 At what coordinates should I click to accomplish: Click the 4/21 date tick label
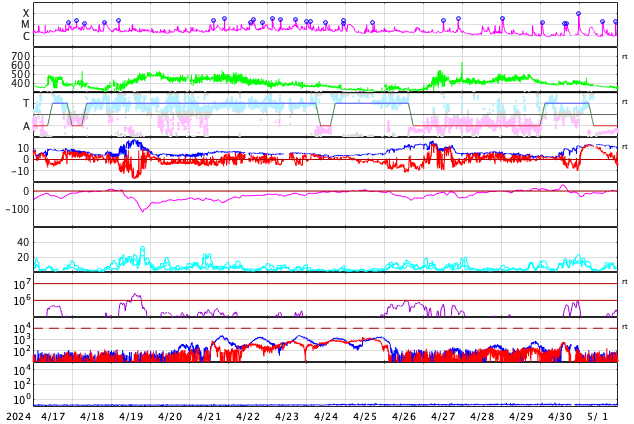click(x=209, y=416)
